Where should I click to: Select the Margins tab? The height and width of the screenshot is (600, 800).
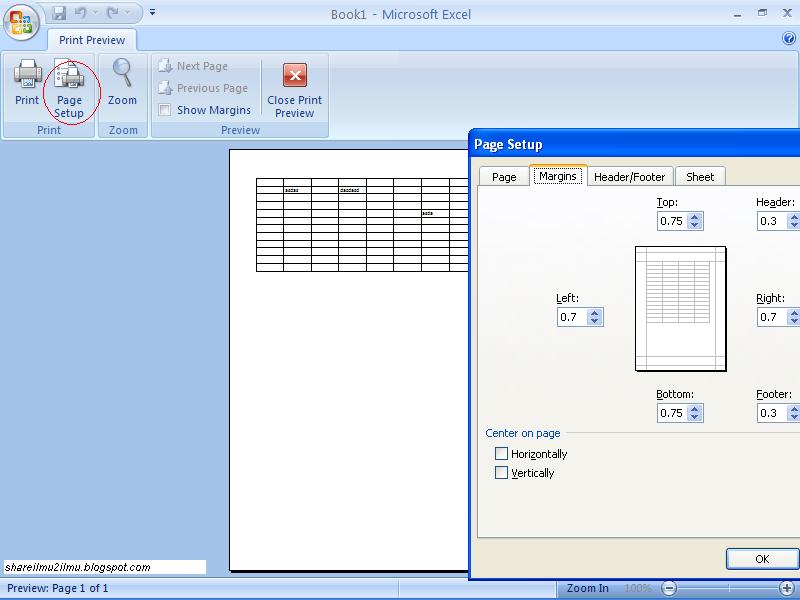coord(558,176)
